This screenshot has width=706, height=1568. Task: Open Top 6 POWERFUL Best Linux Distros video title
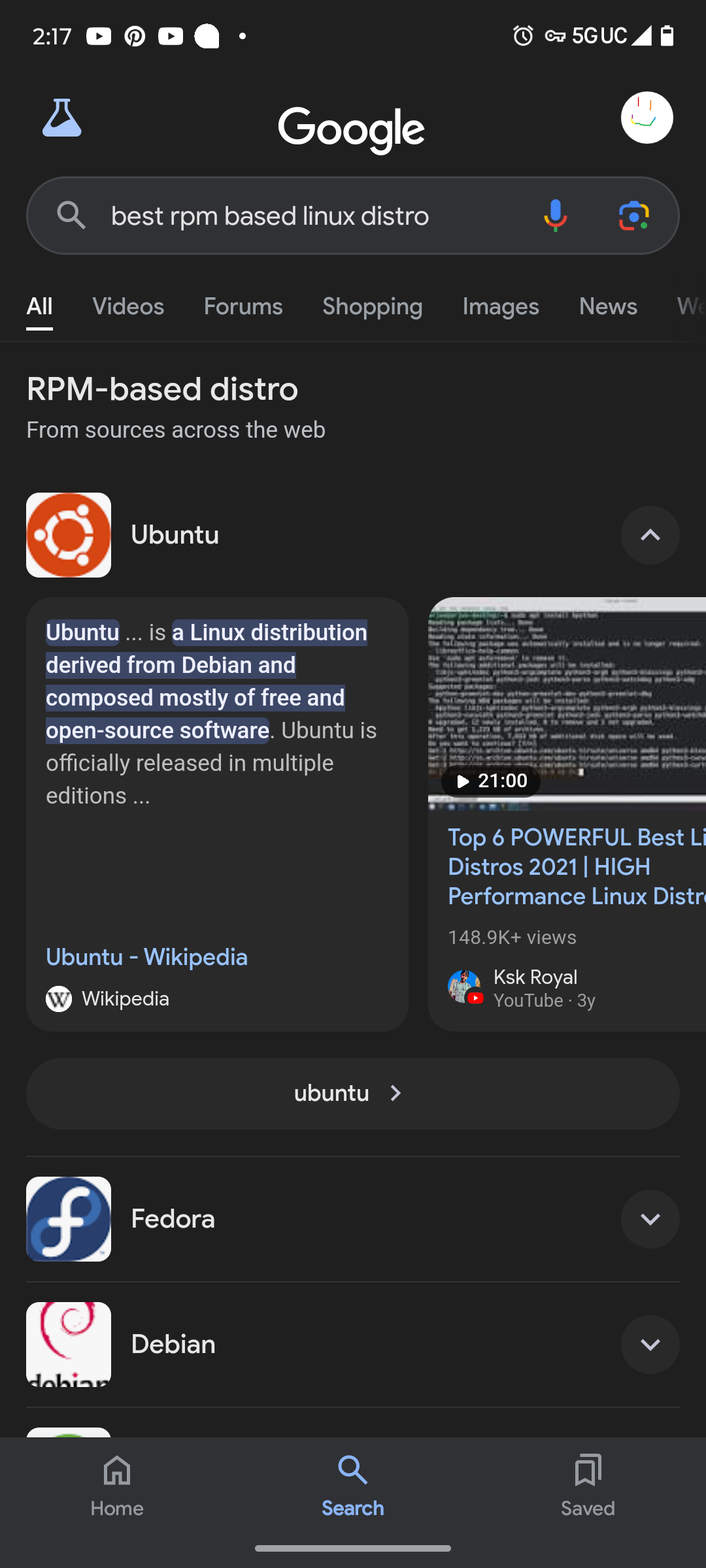(577, 866)
